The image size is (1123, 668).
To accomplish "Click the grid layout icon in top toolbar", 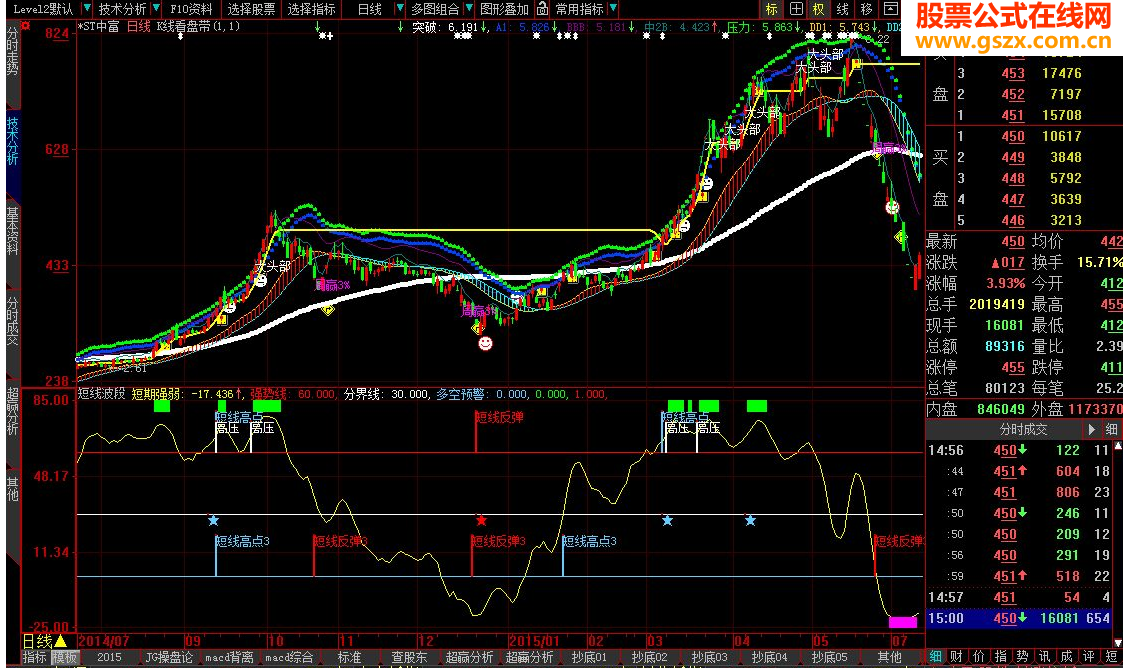I will pos(794,9).
